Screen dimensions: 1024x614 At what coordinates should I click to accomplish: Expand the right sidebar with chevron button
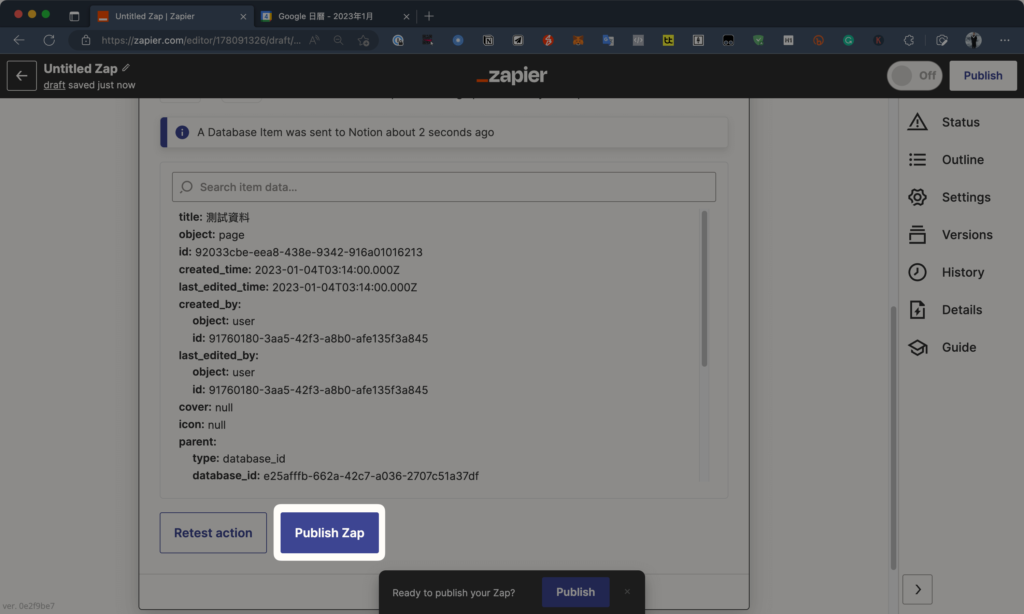[x=918, y=590]
